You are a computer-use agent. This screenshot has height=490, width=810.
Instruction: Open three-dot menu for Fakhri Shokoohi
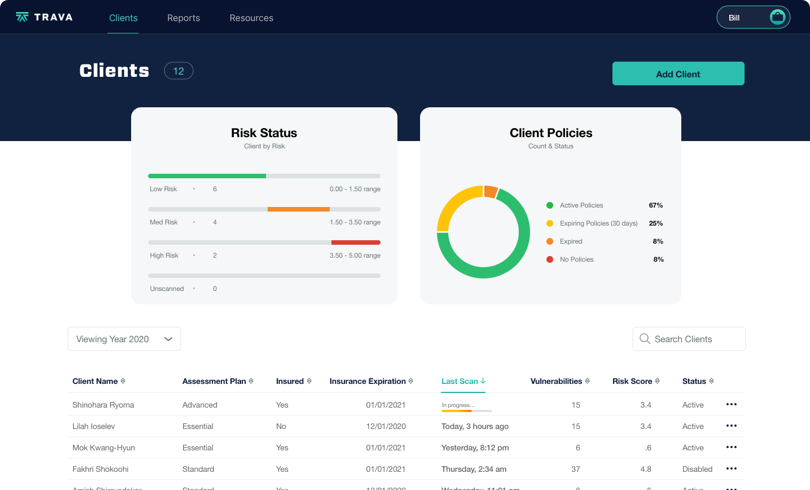click(731, 469)
